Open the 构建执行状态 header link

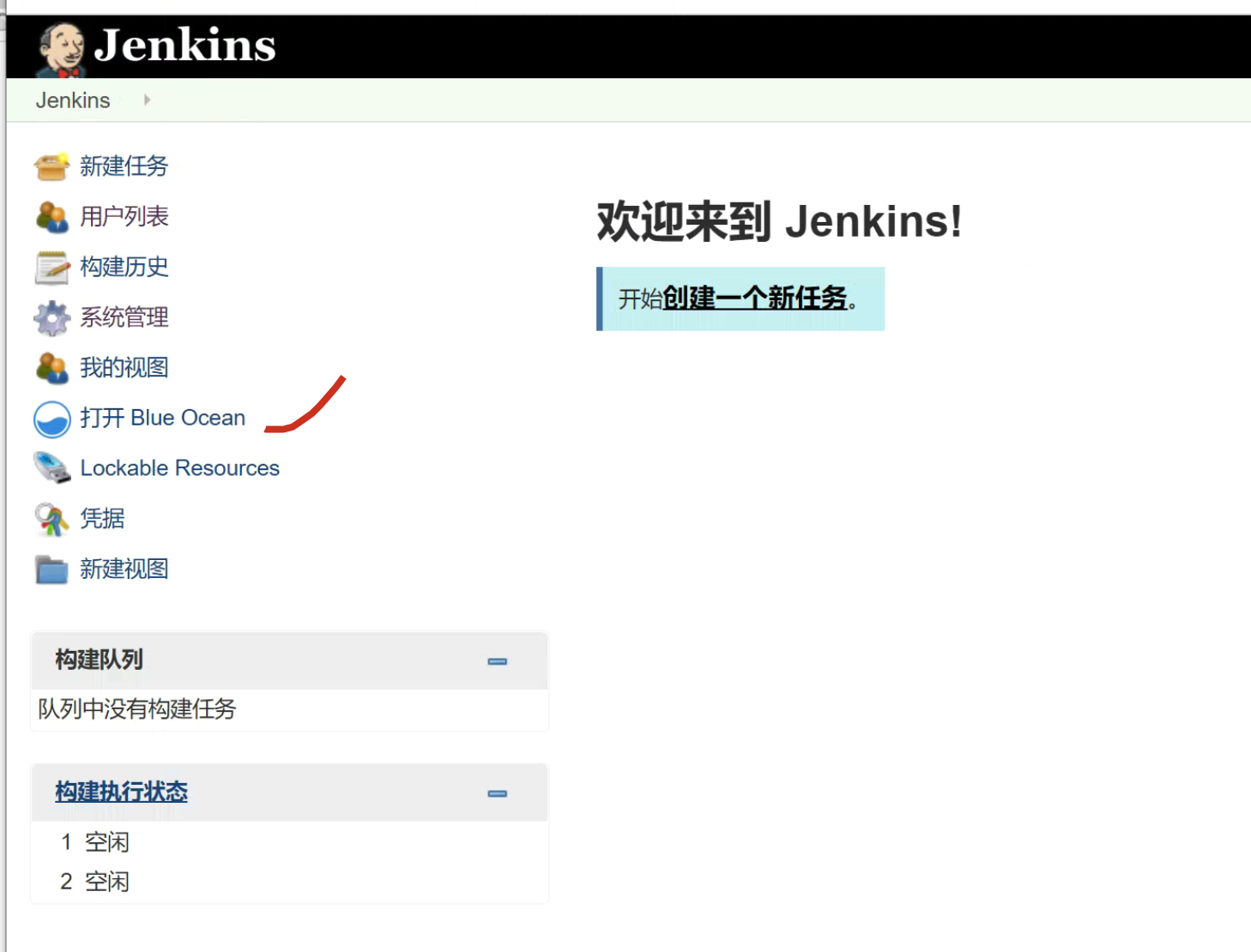point(121,792)
